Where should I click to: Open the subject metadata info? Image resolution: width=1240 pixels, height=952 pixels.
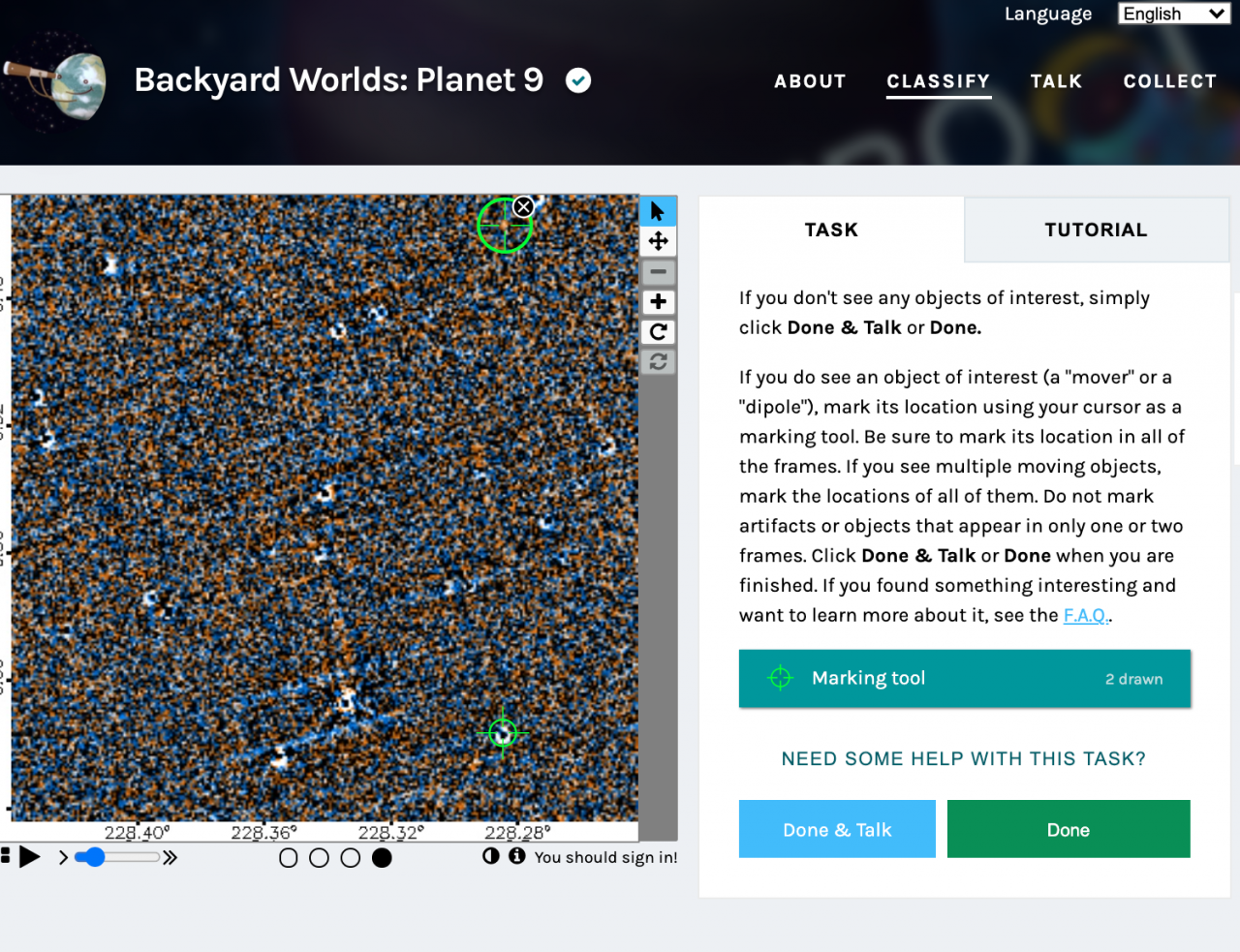click(x=517, y=856)
